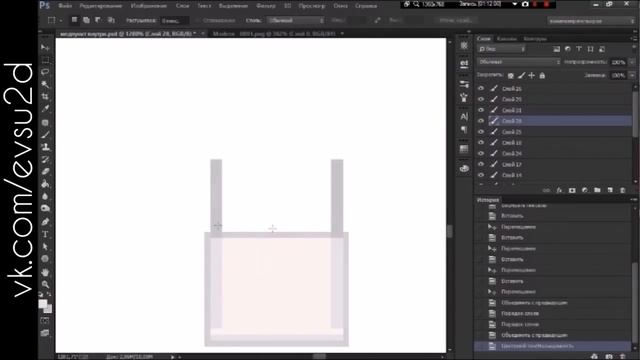This screenshot has width=640, height=360.
Task: Toggle lock position for layer
Action: tap(531, 76)
